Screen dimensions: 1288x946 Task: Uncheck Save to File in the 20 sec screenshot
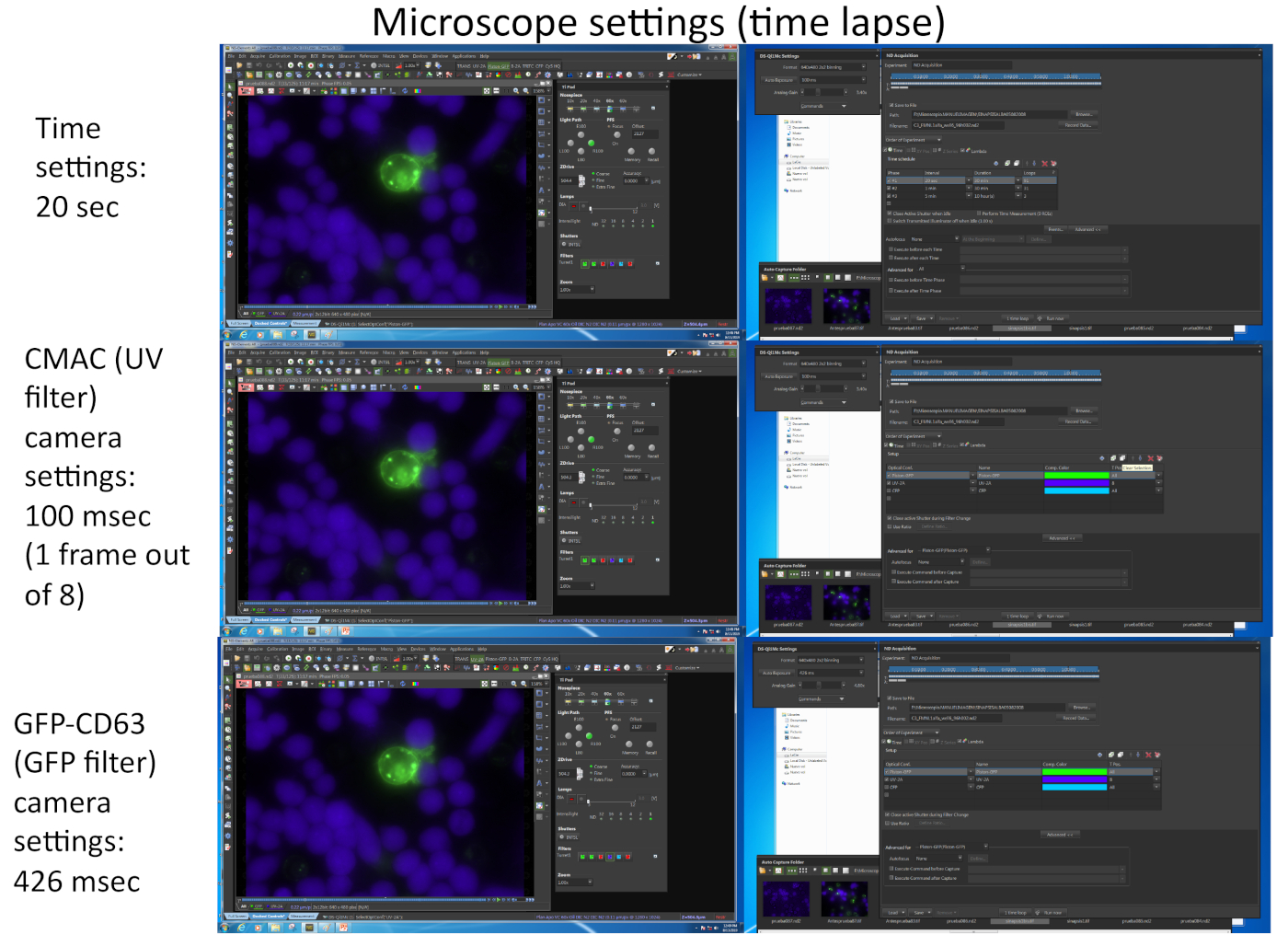click(x=891, y=105)
